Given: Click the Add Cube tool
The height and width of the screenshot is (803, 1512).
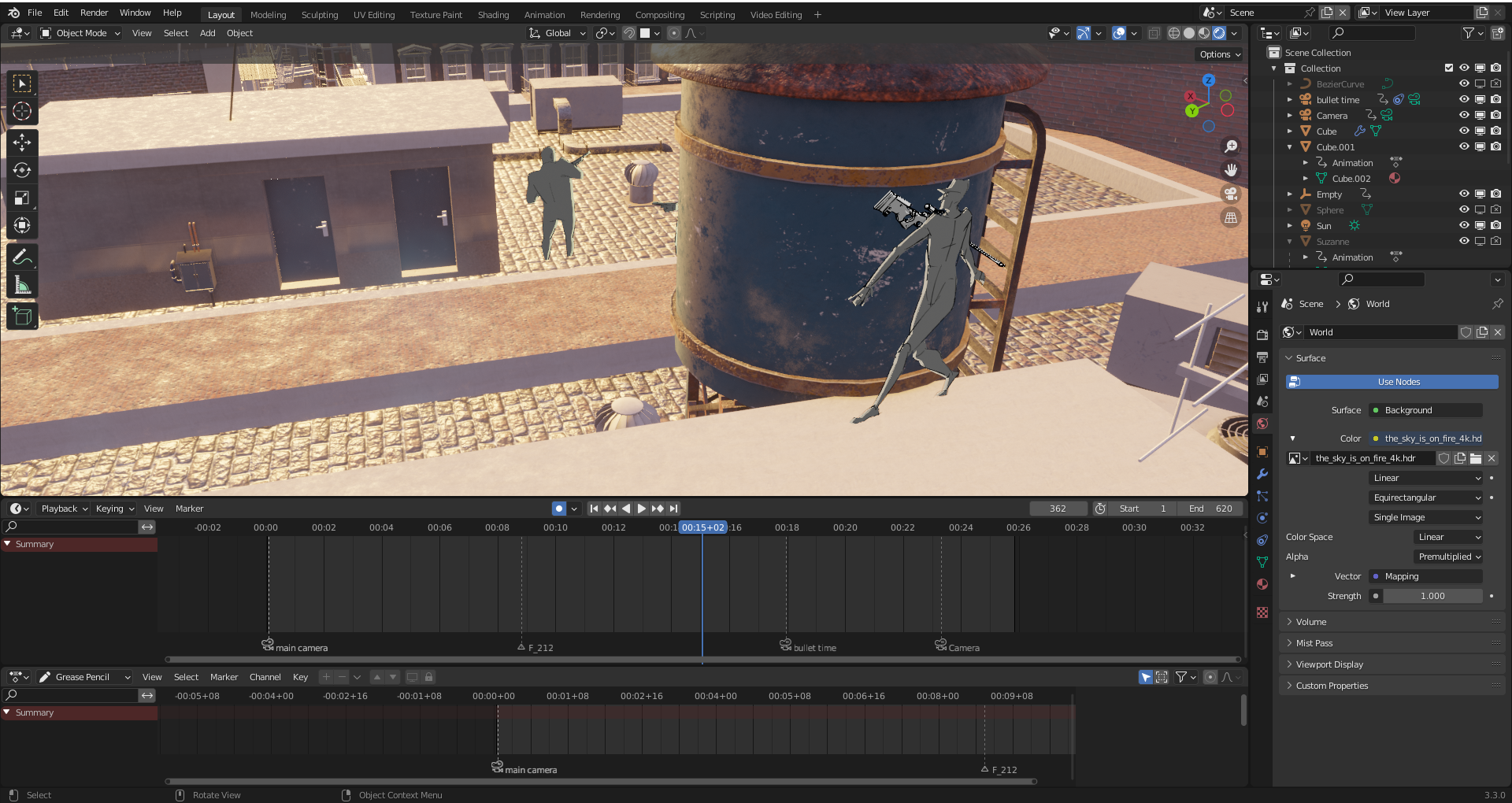Looking at the screenshot, I should (x=22, y=316).
